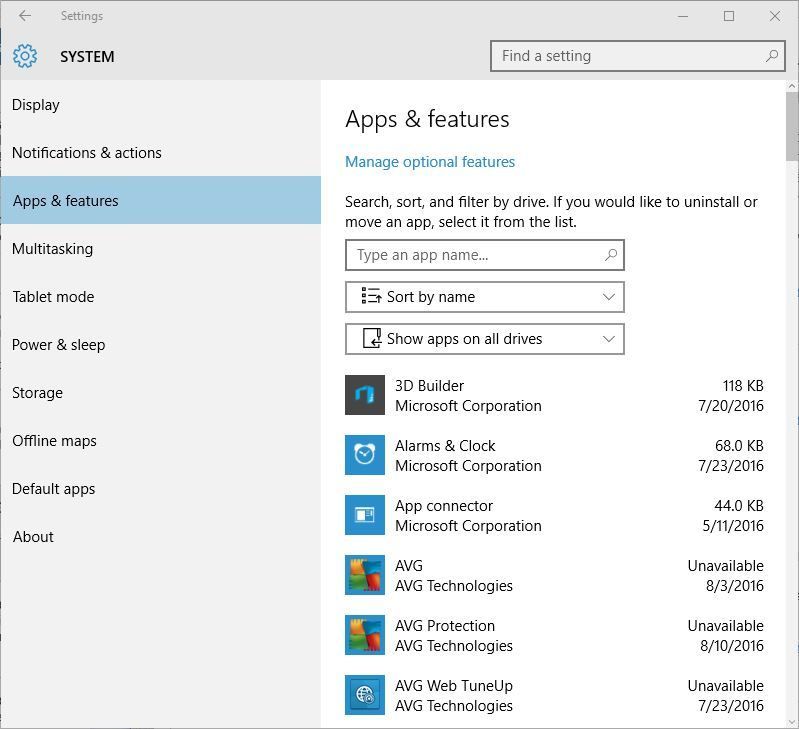Click the magnifier icon in Find a setting
Screen dimensions: 799x729
[x=771, y=56]
